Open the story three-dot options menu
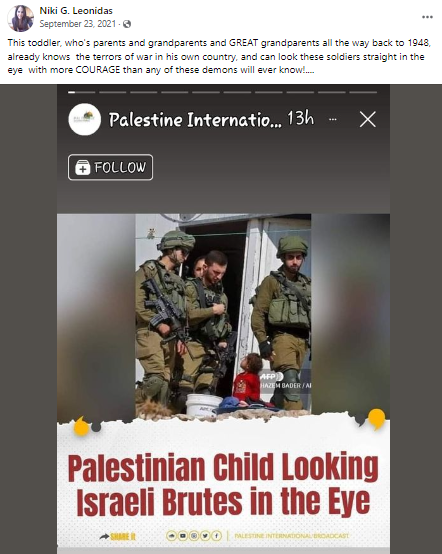442x554 pixels. pyautogui.click(x=332, y=119)
